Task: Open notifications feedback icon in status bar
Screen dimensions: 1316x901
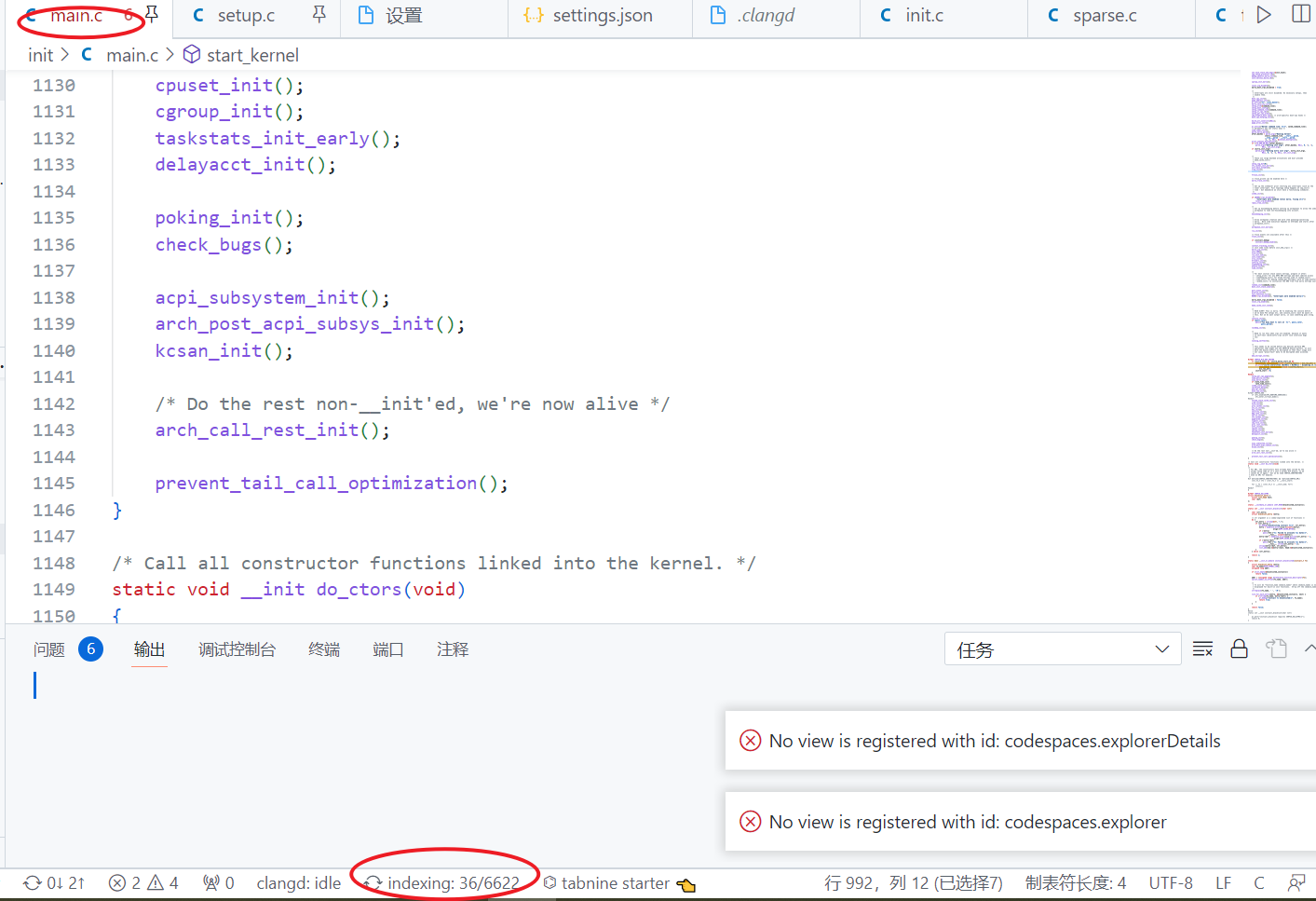Action: pos(1296,882)
